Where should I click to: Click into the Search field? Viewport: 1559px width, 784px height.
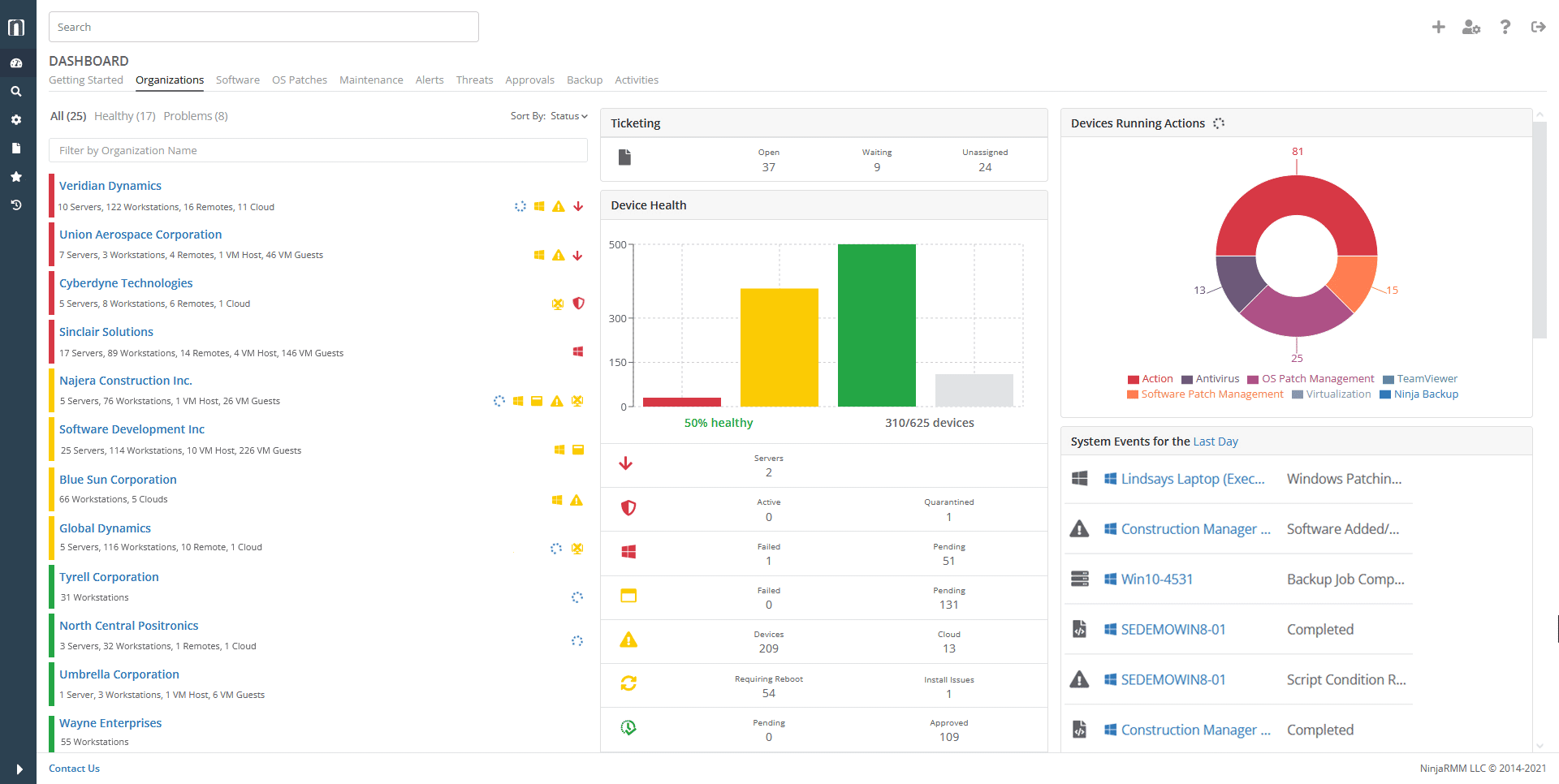264,27
